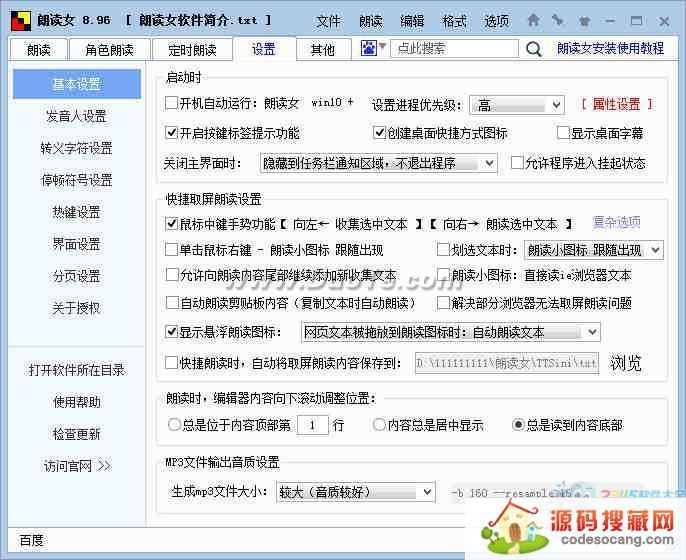Select 内容总是居中显示 radio button

[x=379, y=425]
